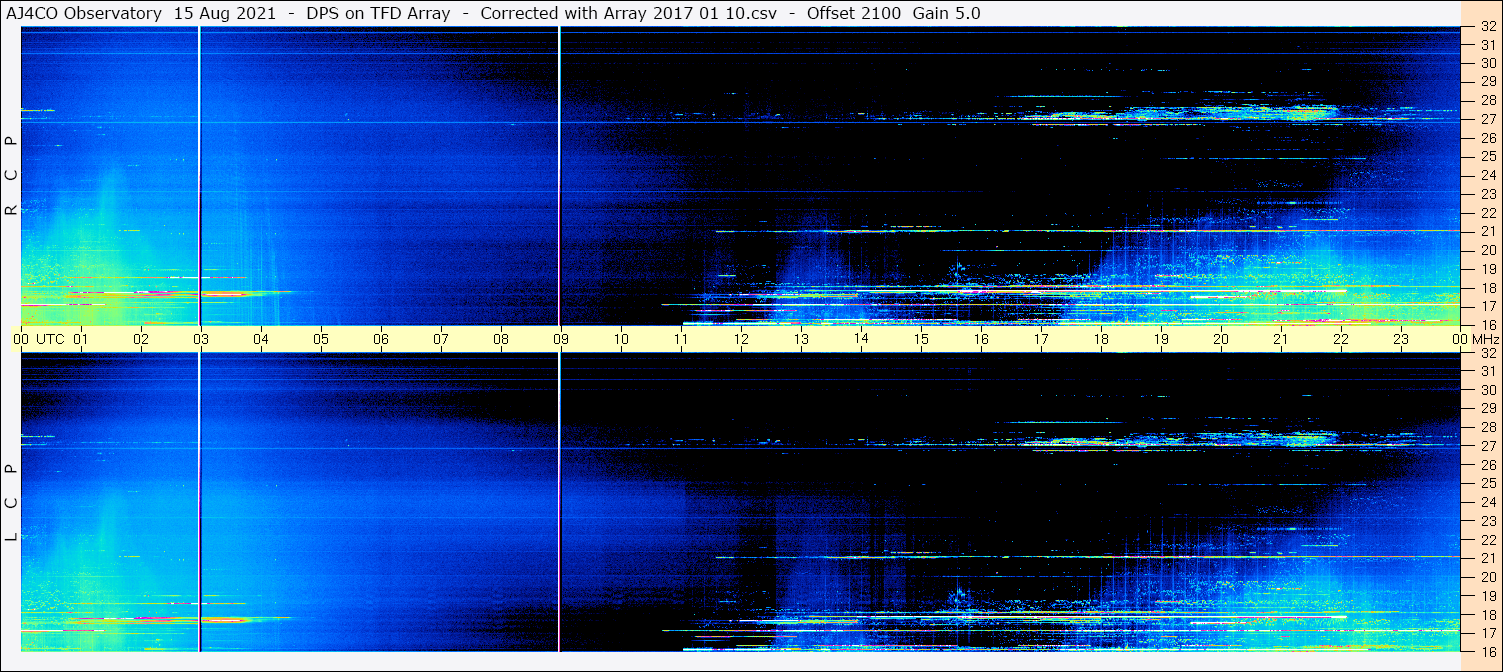This screenshot has height=672, width=1503.
Task: Click the 32 MHz tick on LCP frequency scale
Action: [x=1487, y=353]
